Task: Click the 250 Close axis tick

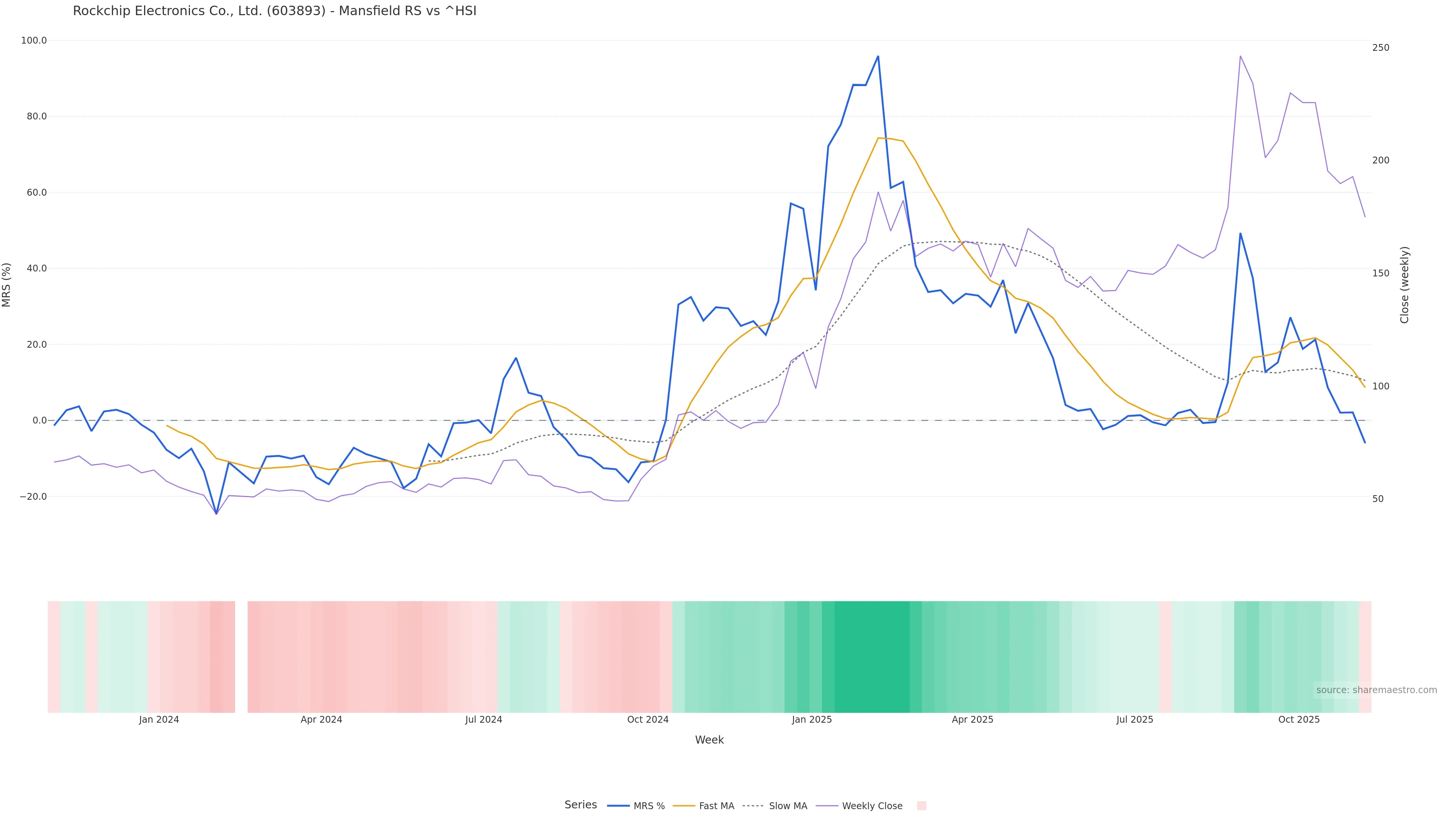Action: pos(1380,47)
